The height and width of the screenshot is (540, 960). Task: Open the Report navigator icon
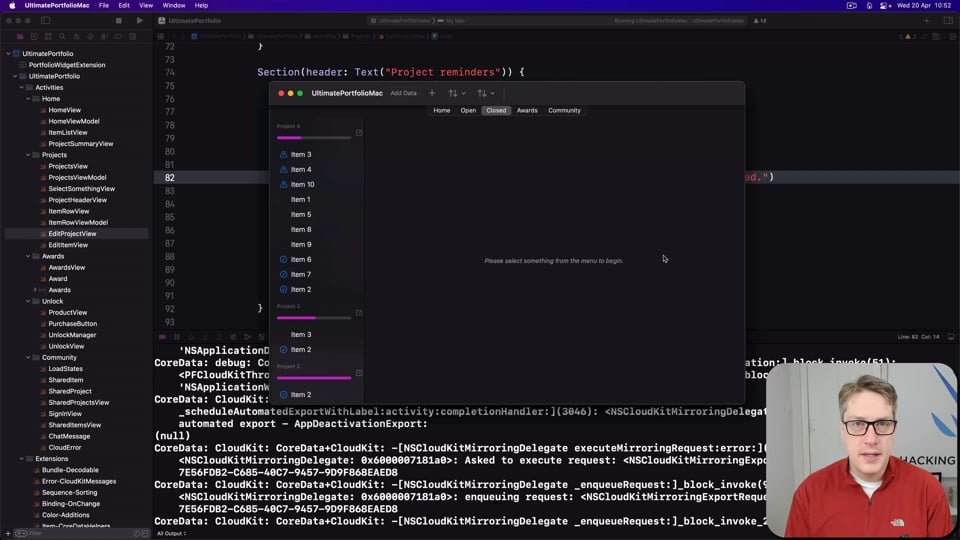(132, 36)
